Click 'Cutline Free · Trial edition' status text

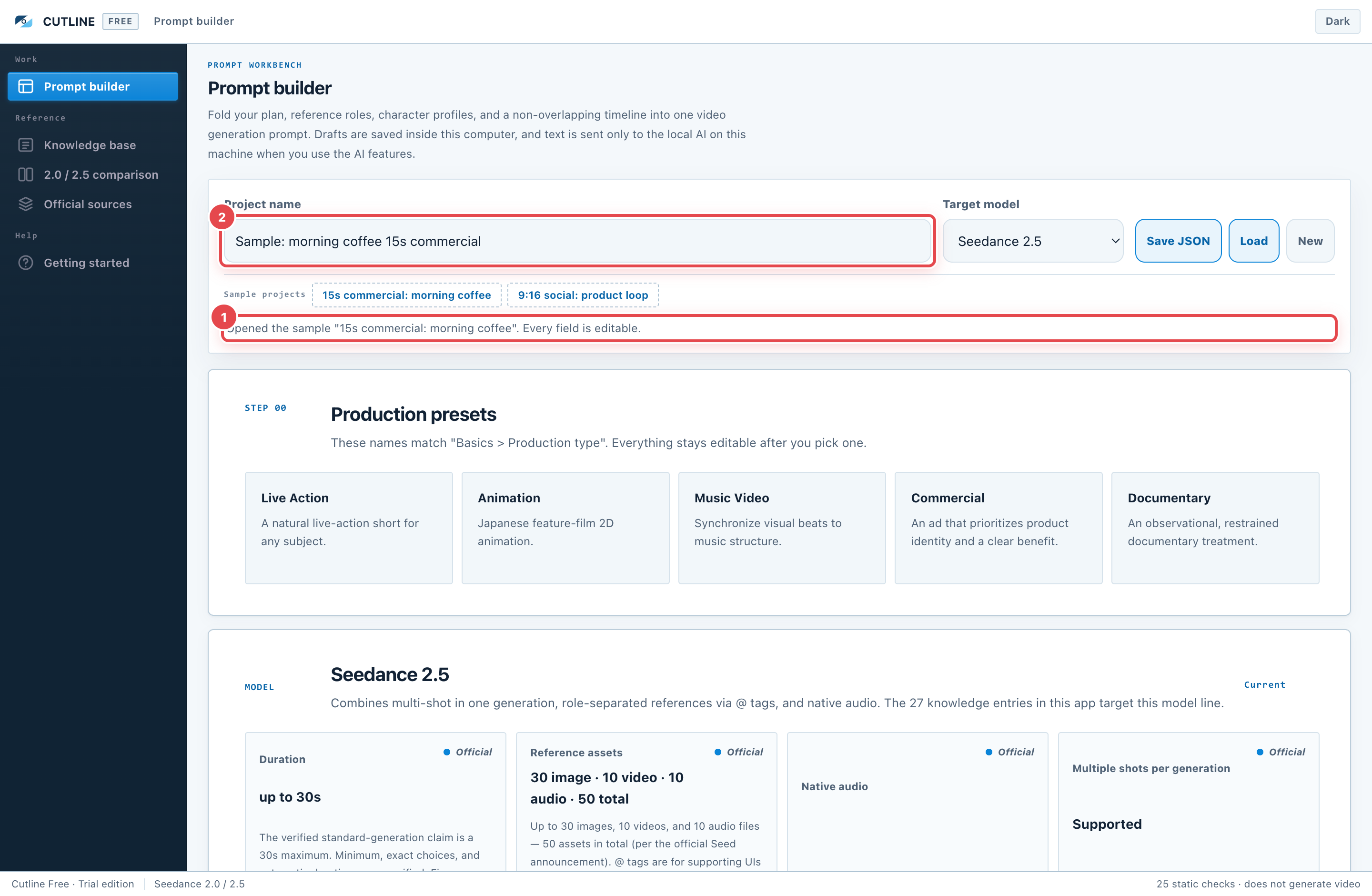[72, 884]
